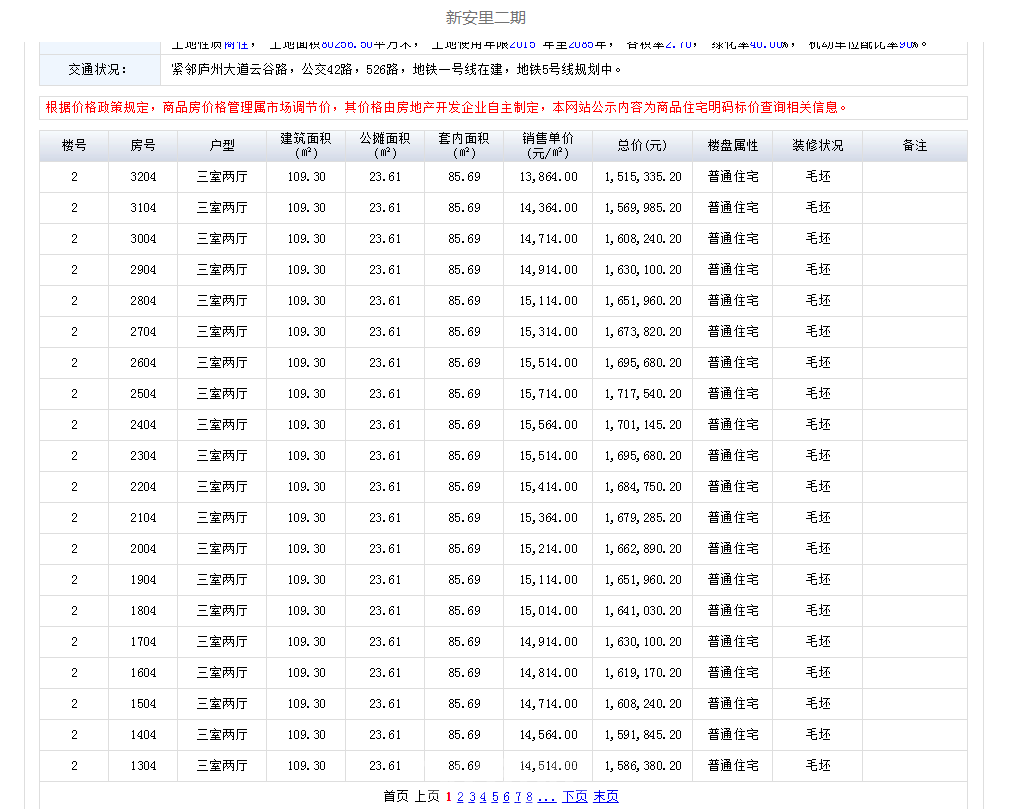1010x809 pixels.
Task: Navigate to page 5 link
Action: [x=495, y=797]
